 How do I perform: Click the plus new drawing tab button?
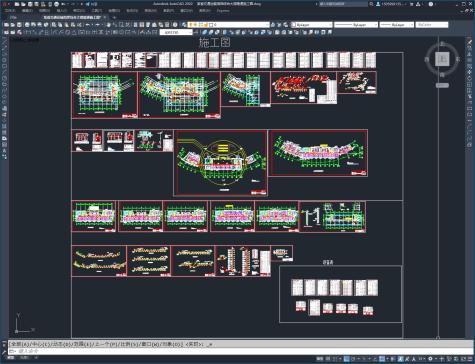114,17
